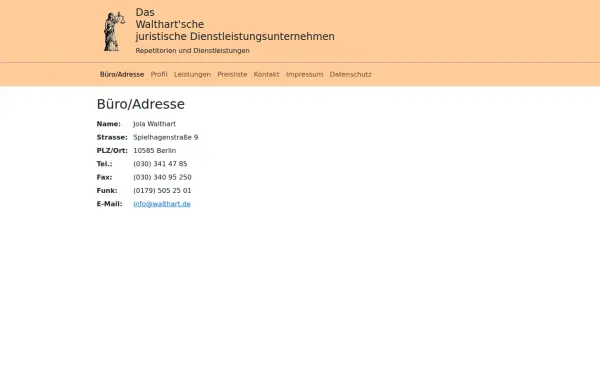Click the site title Das Walthart'sche juristische Dienstleistungsunternehmen
Screen dimensions: 600x375
click(x=235, y=24)
